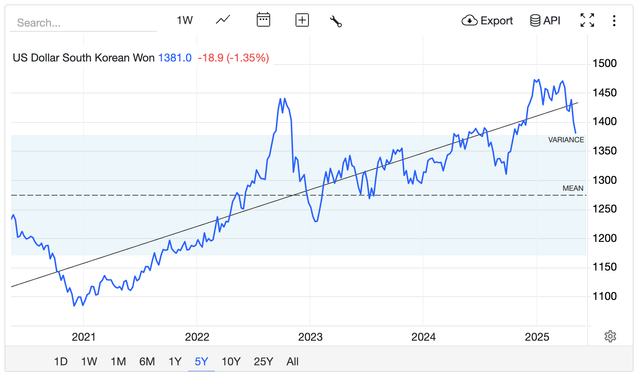Select the 5Y time range

(201, 362)
